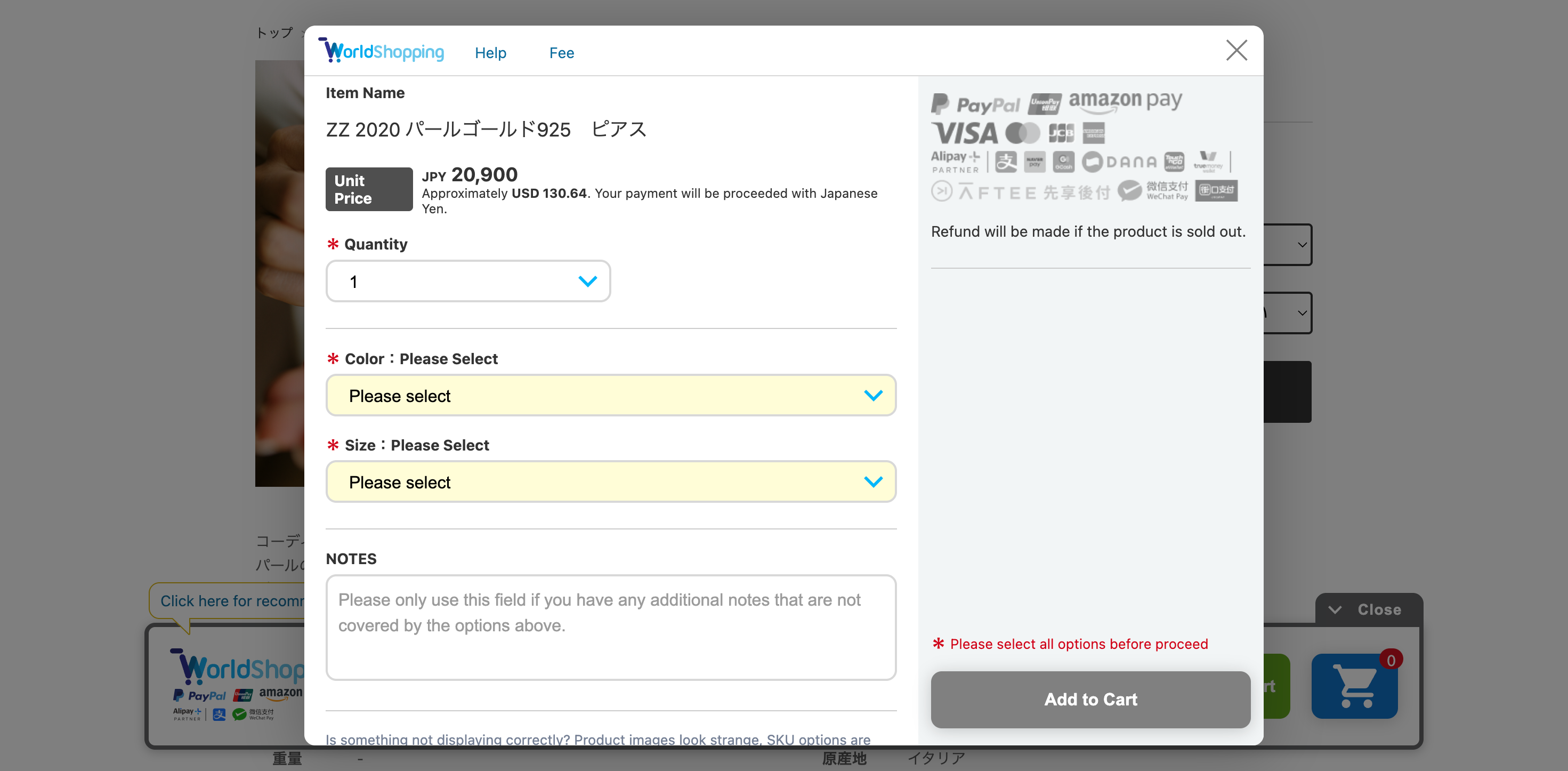The width and height of the screenshot is (1568, 771).
Task: Click the PayPal logo in the payment methods
Action: click(x=975, y=105)
